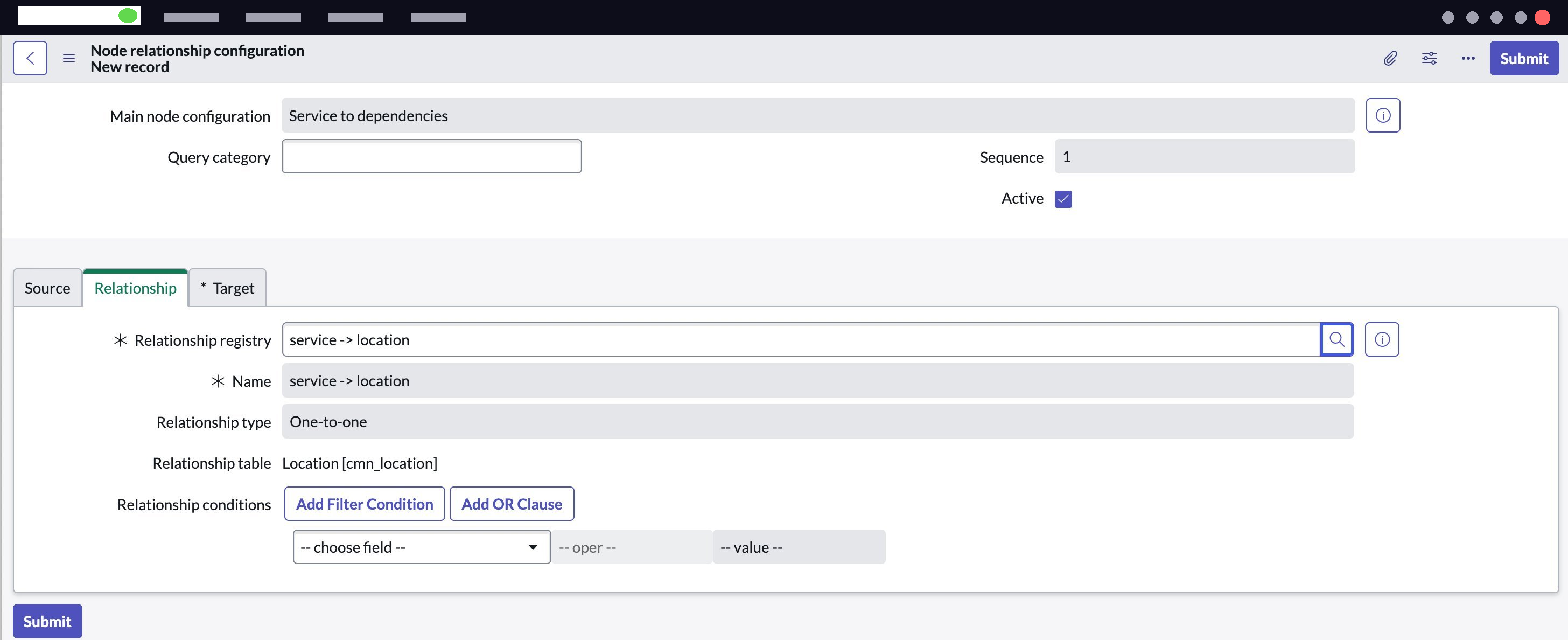Click Add Filter Condition
Screen dimensions: 1568x640
[365, 504]
